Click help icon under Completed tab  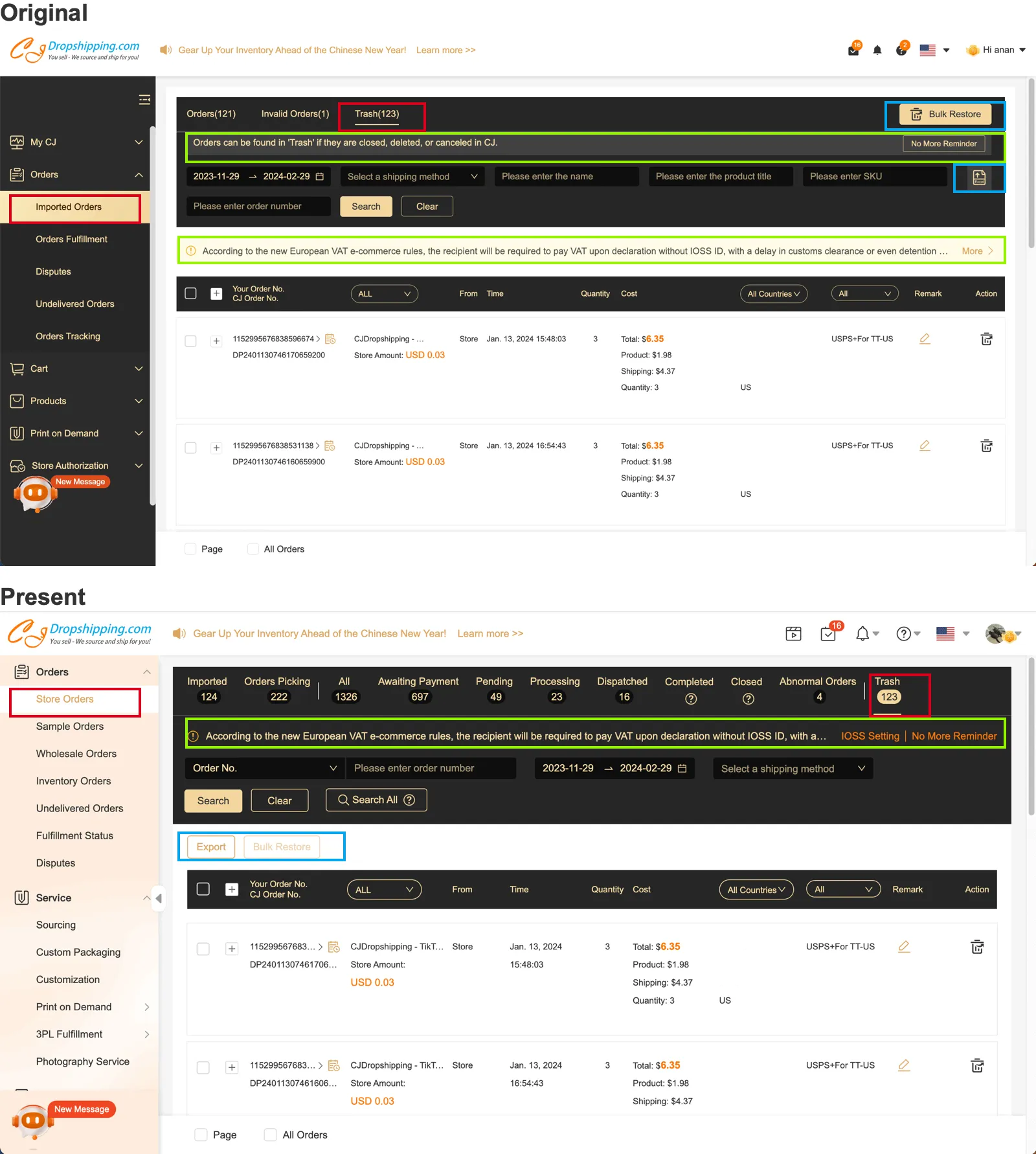(690, 699)
